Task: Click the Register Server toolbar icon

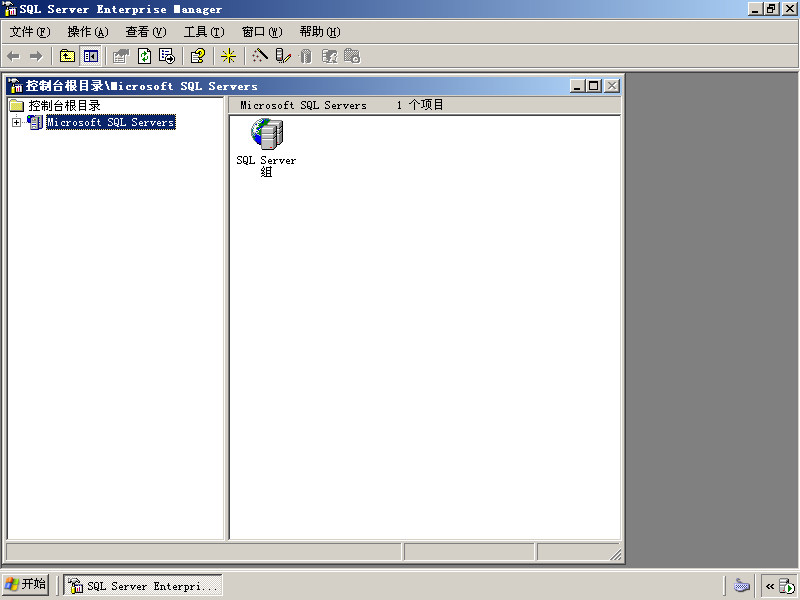Action: pyautogui.click(x=283, y=56)
